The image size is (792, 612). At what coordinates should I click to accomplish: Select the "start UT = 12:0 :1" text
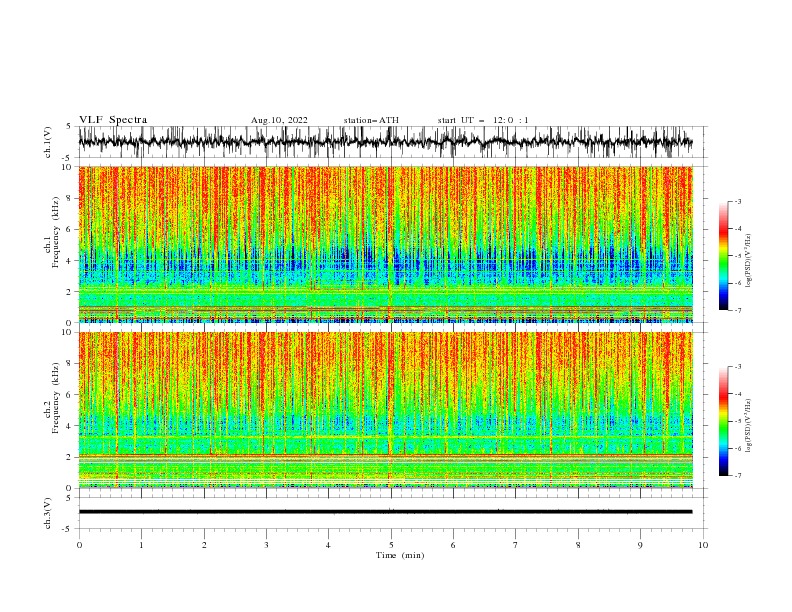pos(483,120)
